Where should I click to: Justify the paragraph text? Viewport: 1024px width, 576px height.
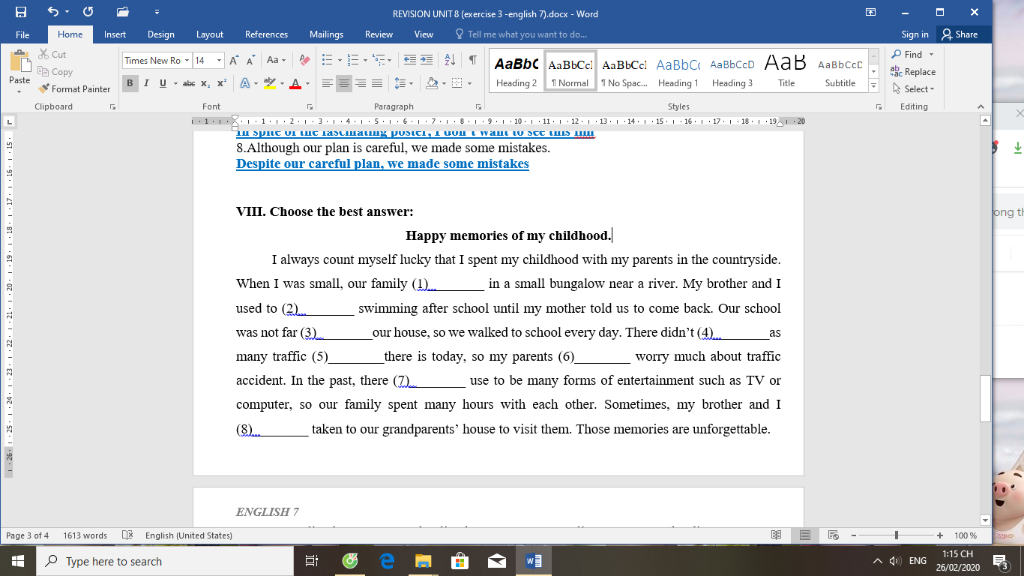(377, 83)
